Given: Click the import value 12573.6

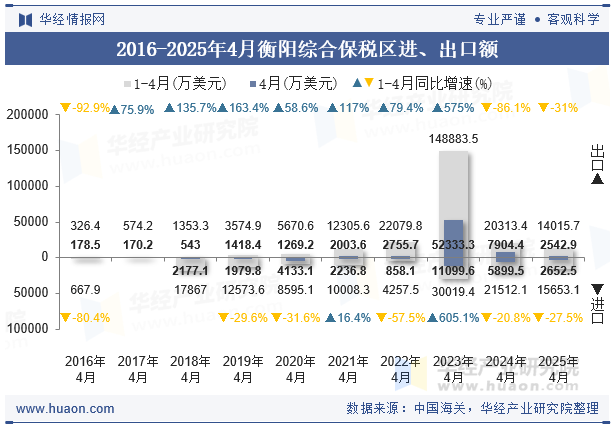Looking at the screenshot, I should click(x=243, y=290).
